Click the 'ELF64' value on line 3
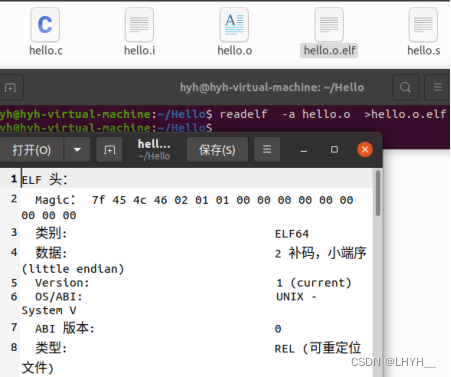Screen dimensions: 451x377 coord(292,234)
